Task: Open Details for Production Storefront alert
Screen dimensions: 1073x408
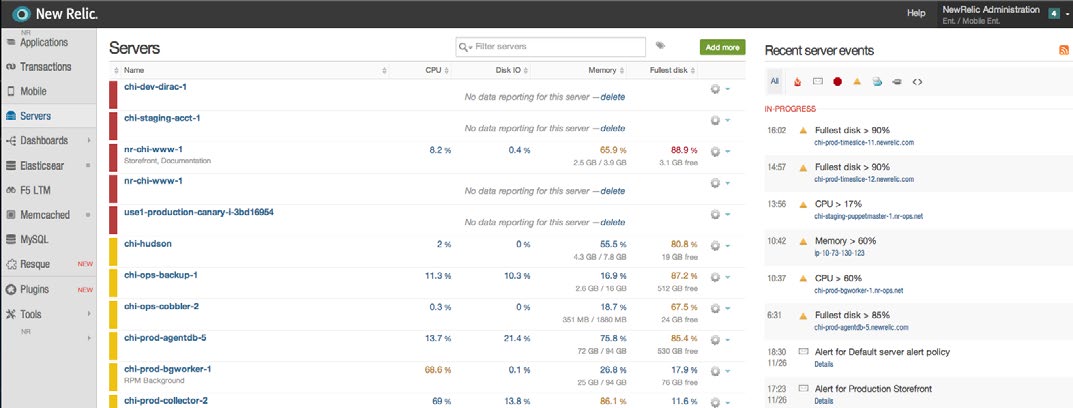Action: pos(824,401)
